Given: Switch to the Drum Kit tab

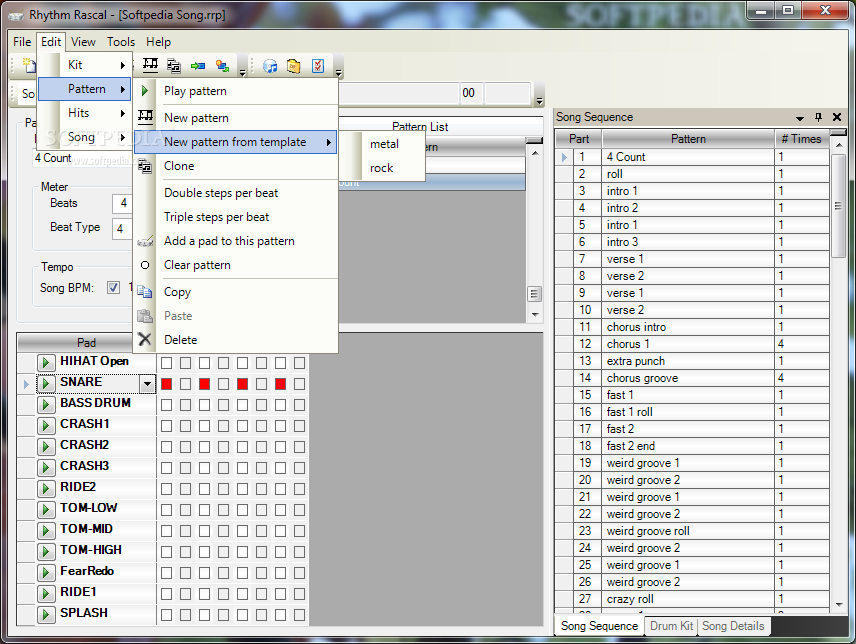Looking at the screenshot, I should pos(671,626).
